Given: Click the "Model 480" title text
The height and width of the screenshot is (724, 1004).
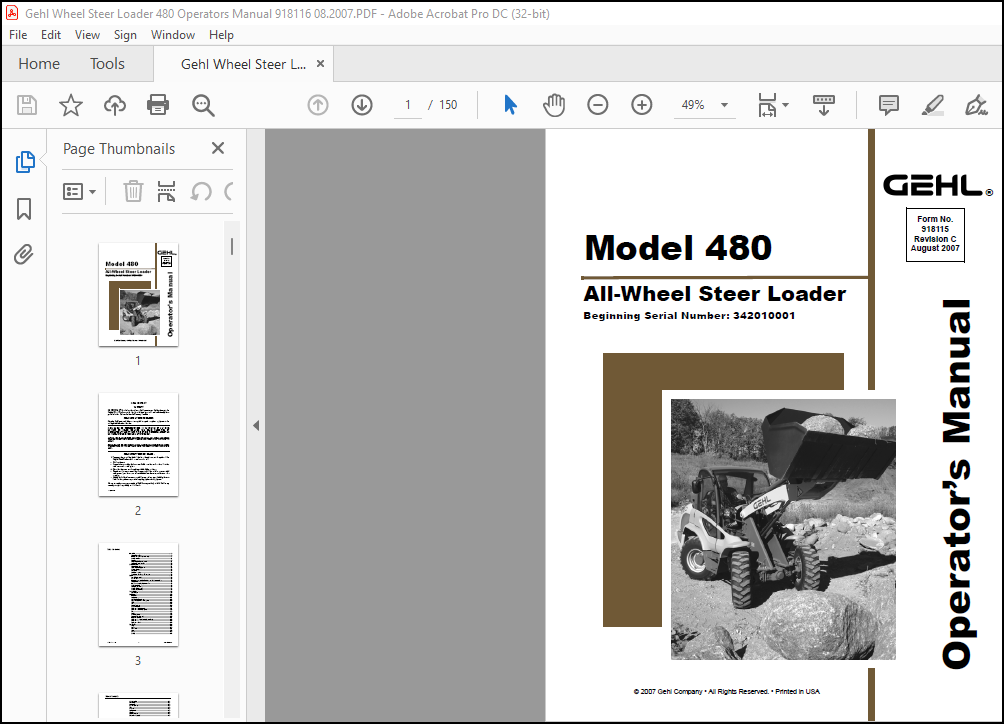Looking at the screenshot, I should coord(678,248).
